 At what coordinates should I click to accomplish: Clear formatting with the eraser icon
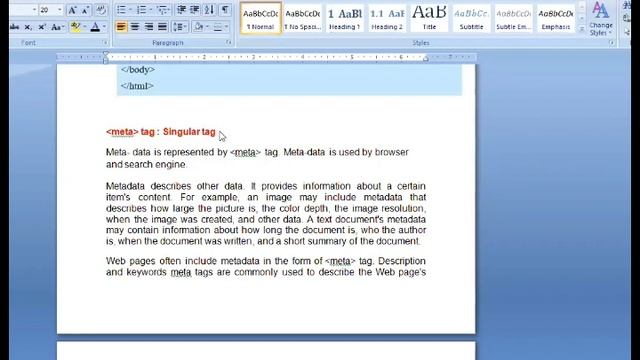(101, 10)
